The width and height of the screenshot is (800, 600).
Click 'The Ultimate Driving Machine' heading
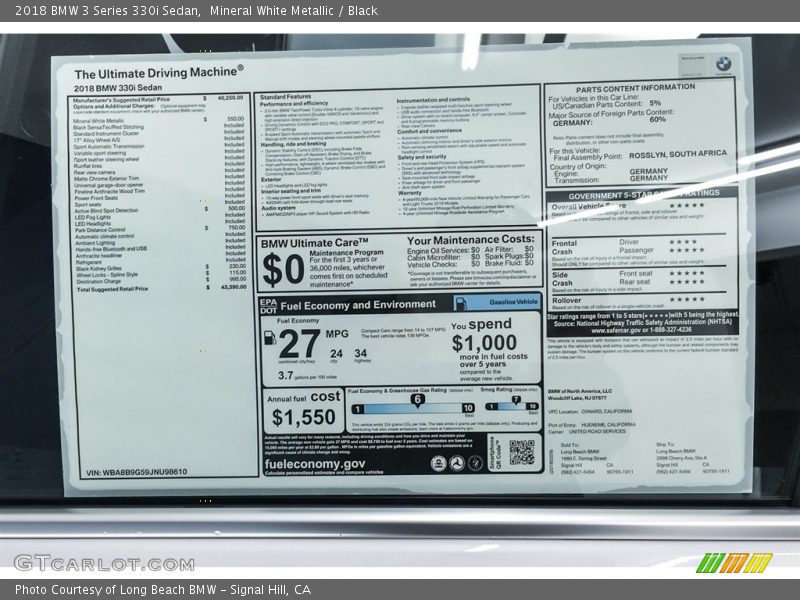[159, 72]
